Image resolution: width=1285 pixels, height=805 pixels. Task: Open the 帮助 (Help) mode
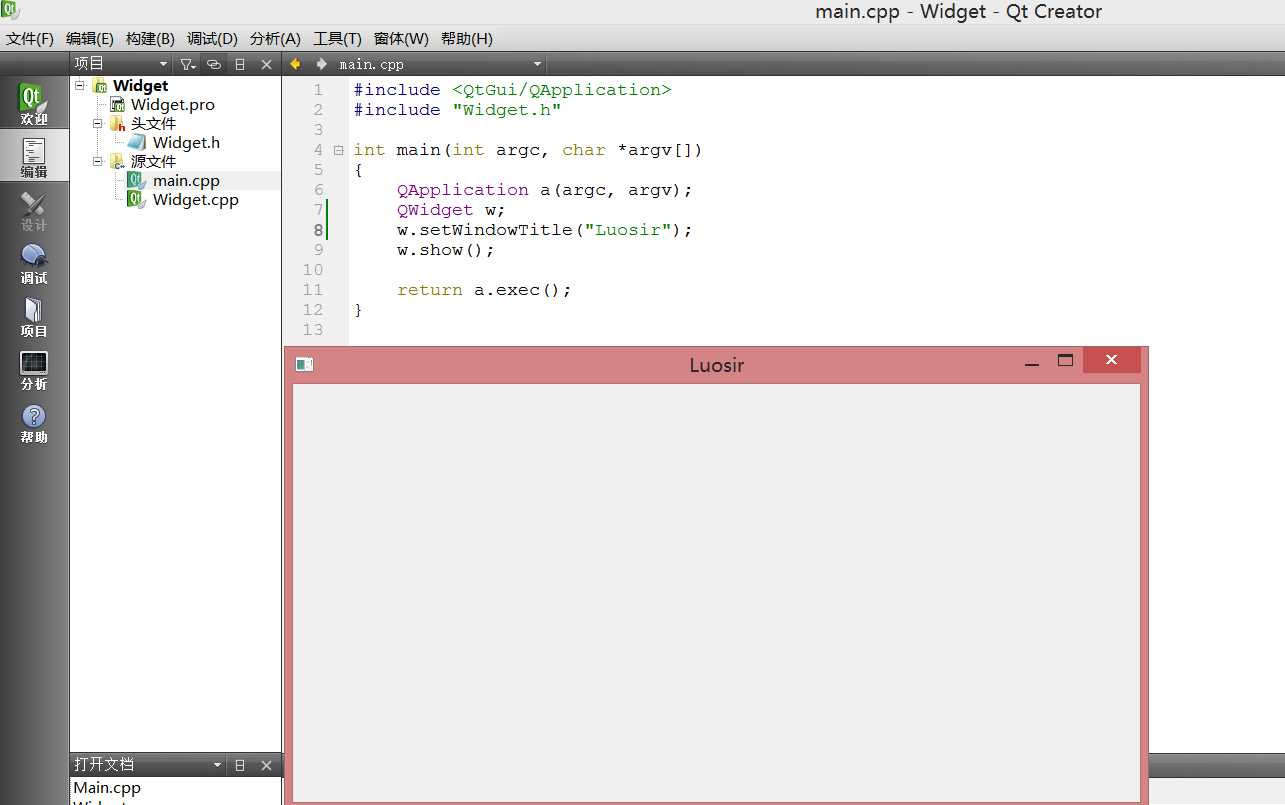[x=34, y=423]
